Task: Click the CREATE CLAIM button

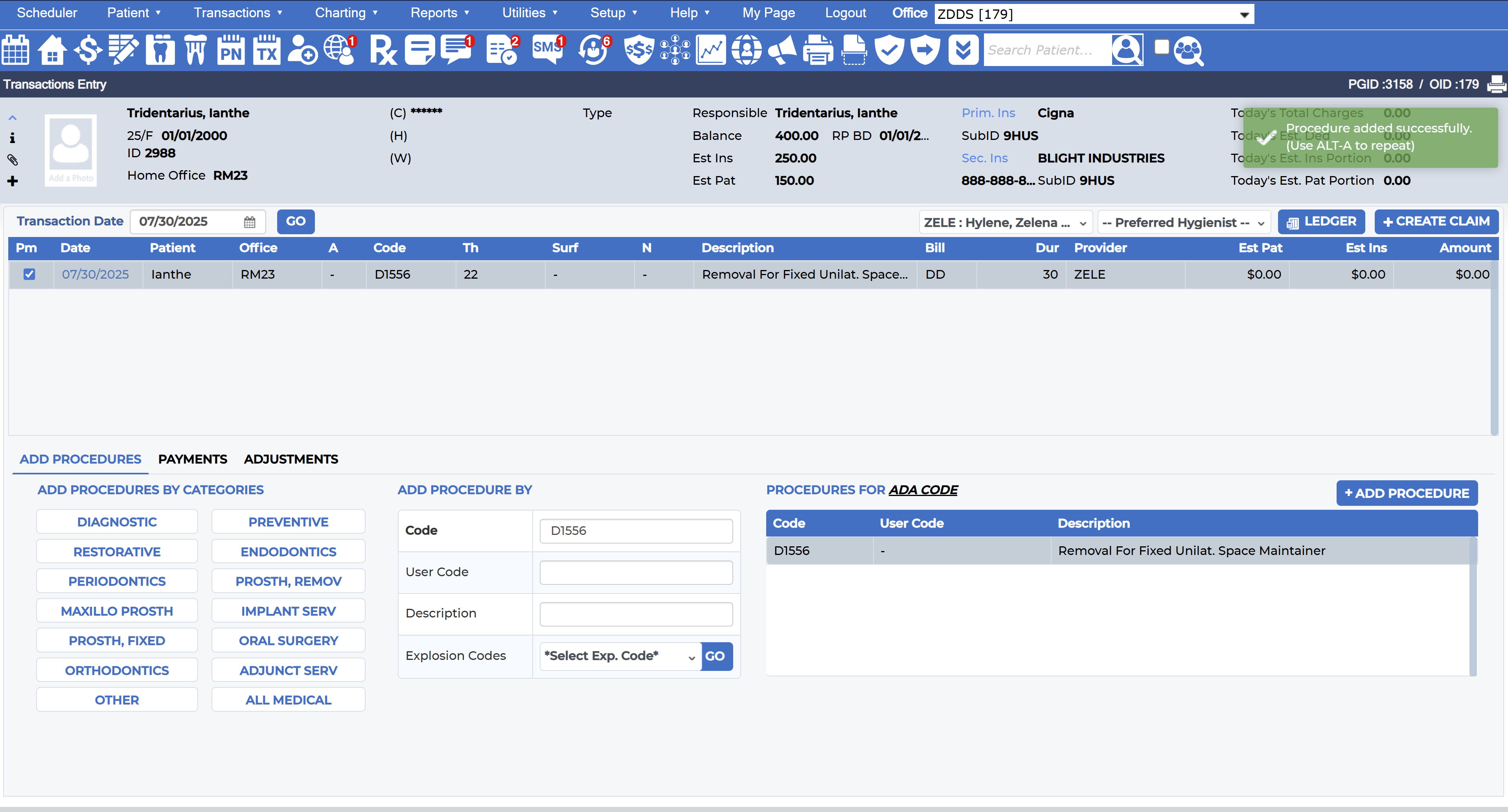Action: [x=1436, y=221]
